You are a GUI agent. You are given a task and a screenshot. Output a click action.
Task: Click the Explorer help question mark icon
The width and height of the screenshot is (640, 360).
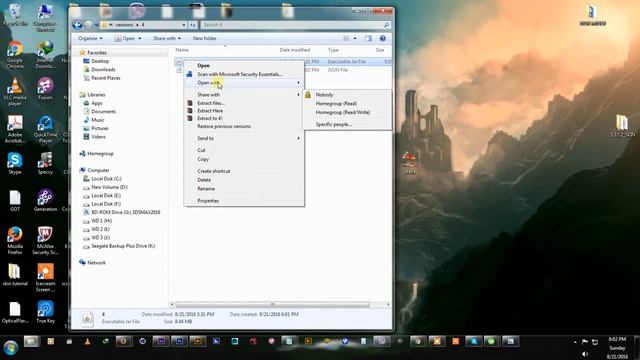(x=382, y=38)
